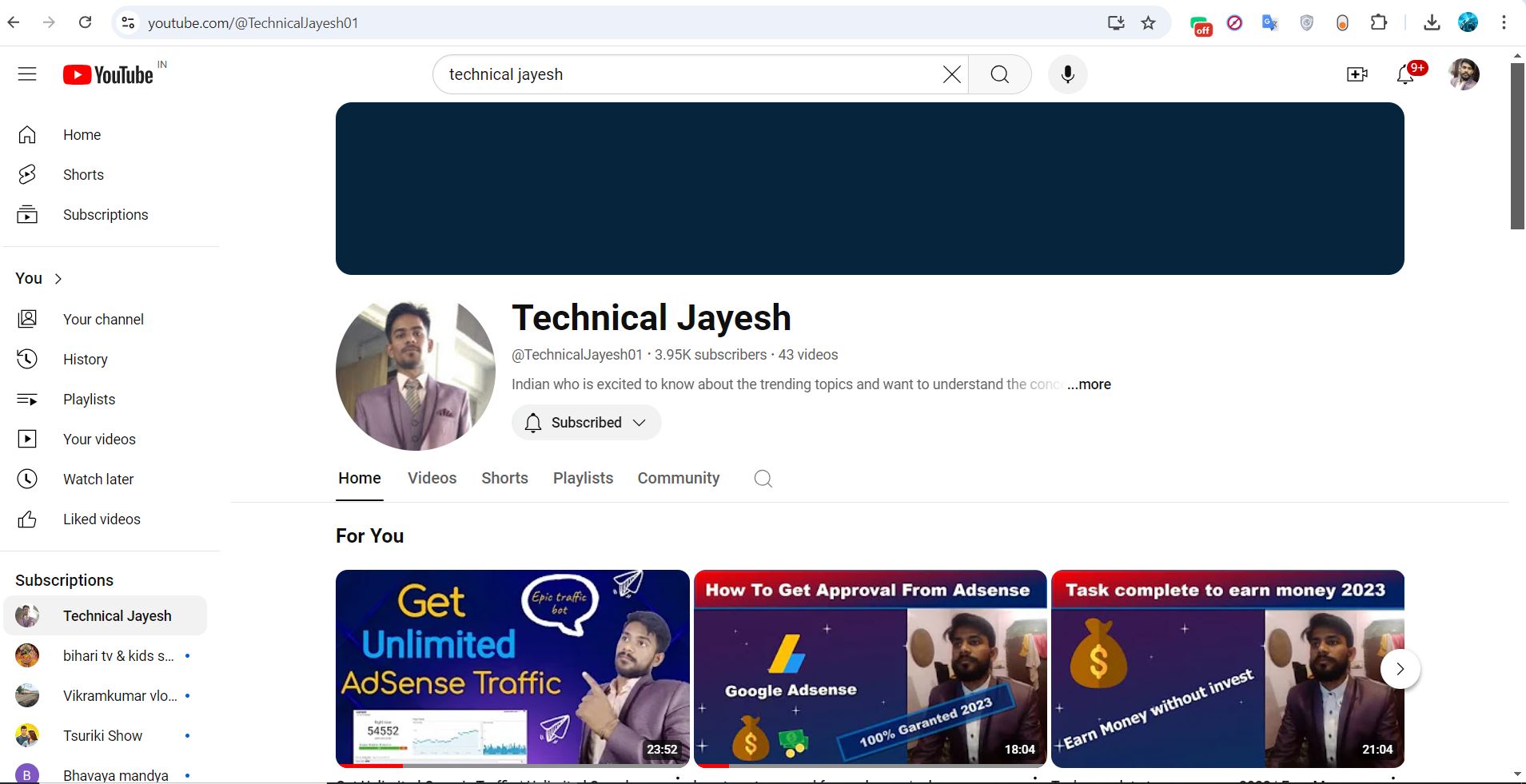Open browser downloads
Viewport: 1526px width, 784px height.
click(x=1432, y=22)
